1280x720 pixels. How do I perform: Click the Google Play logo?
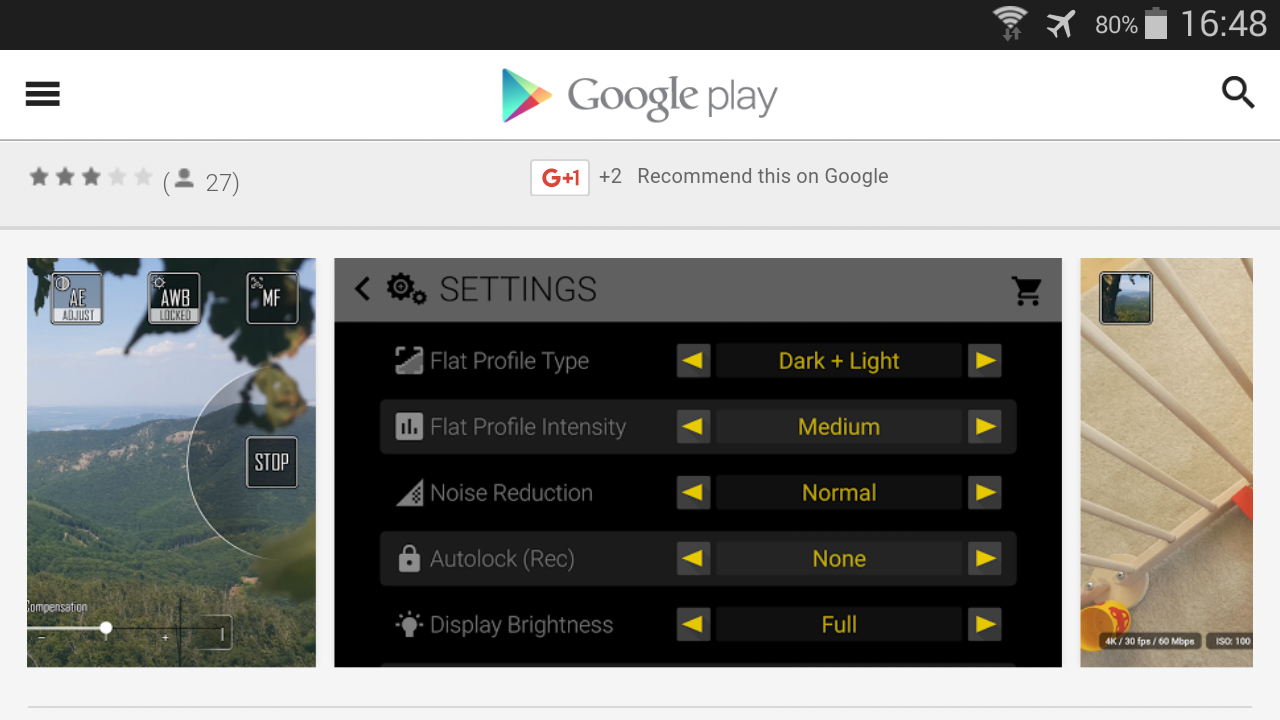tap(639, 96)
